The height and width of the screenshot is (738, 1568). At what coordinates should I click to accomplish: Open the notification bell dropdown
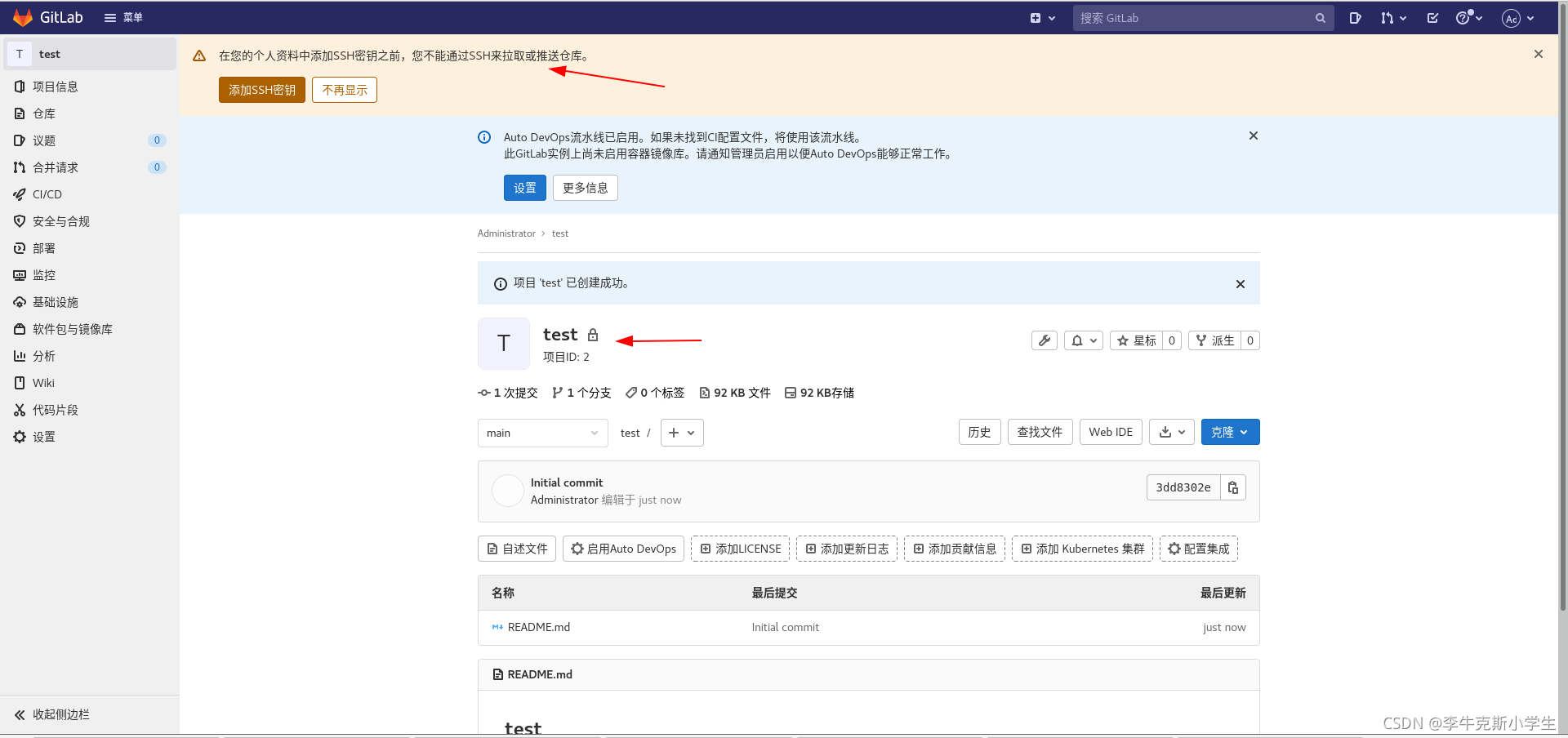[x=1084, y=340]
